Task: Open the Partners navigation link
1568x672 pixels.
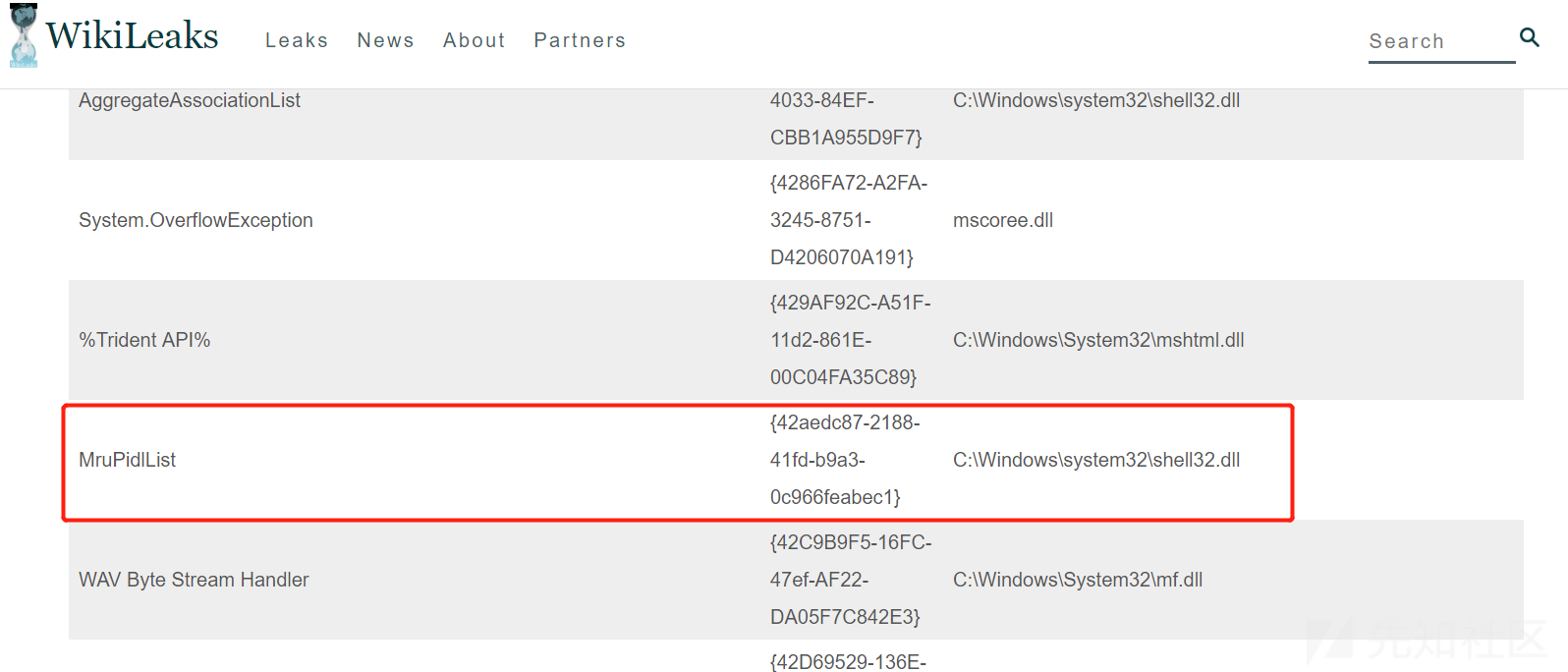Action: (580, 40)
